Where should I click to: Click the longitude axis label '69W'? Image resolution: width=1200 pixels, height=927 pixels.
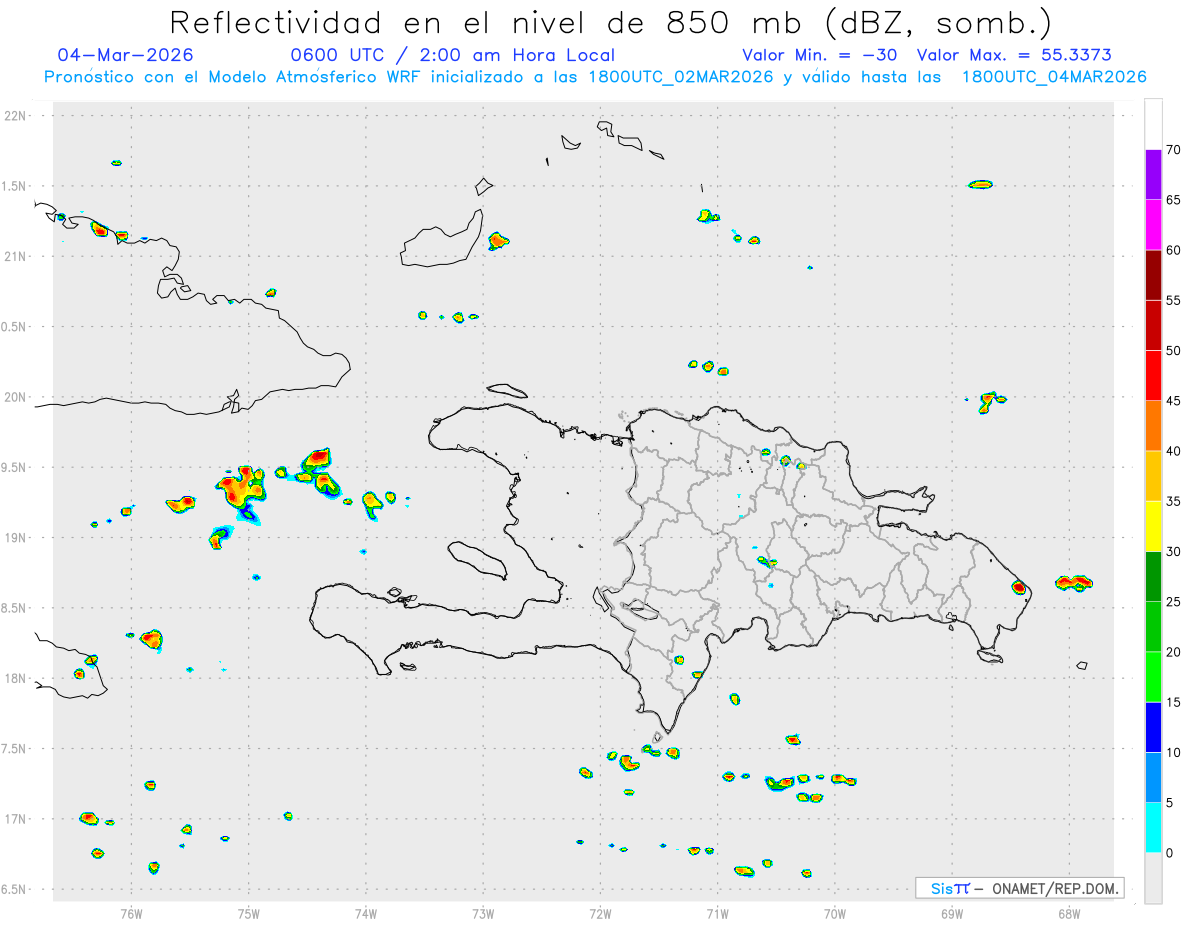coord(952,912)
